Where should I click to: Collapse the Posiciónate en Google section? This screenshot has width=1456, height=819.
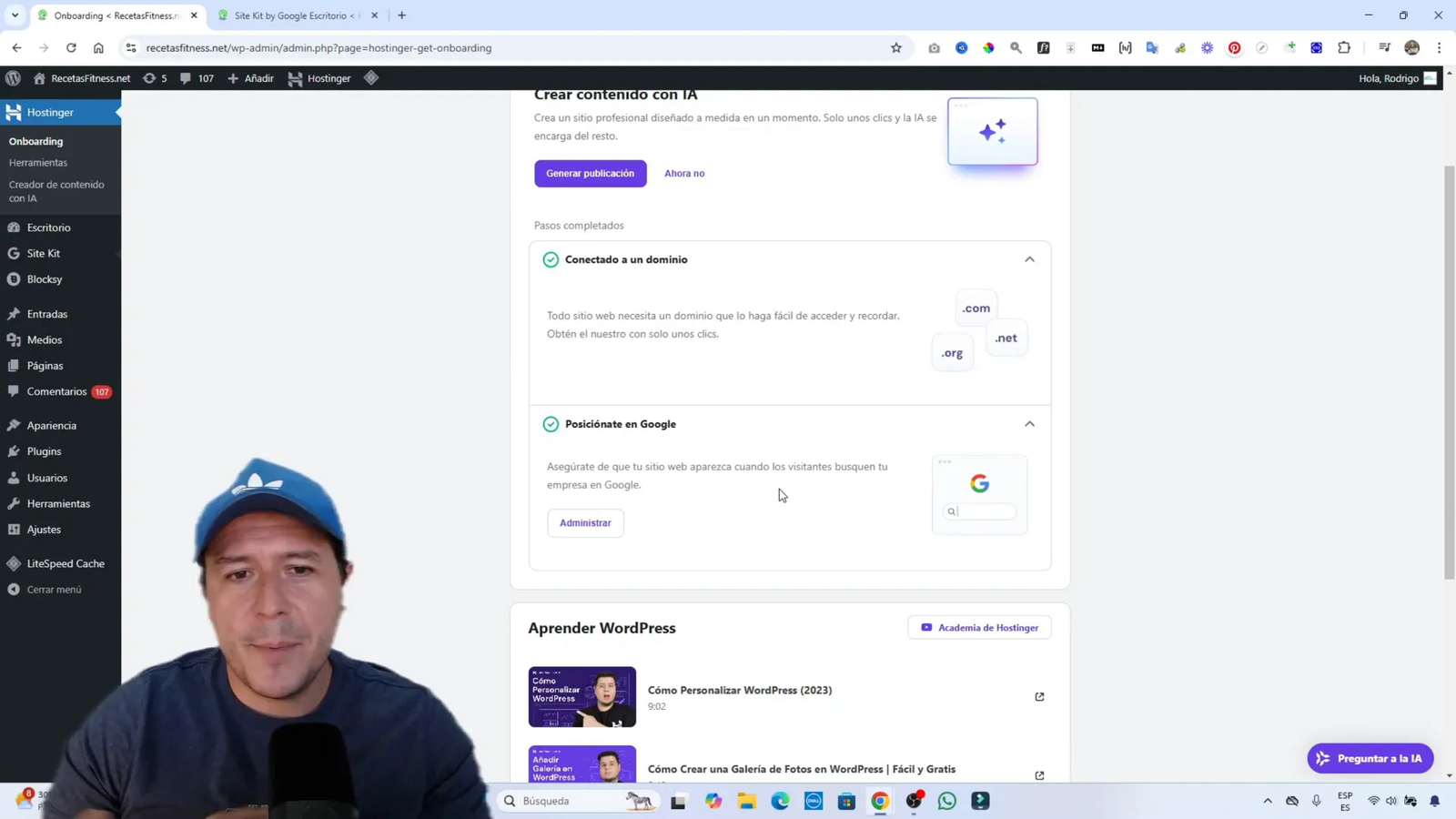click(x=1029, y=424)
